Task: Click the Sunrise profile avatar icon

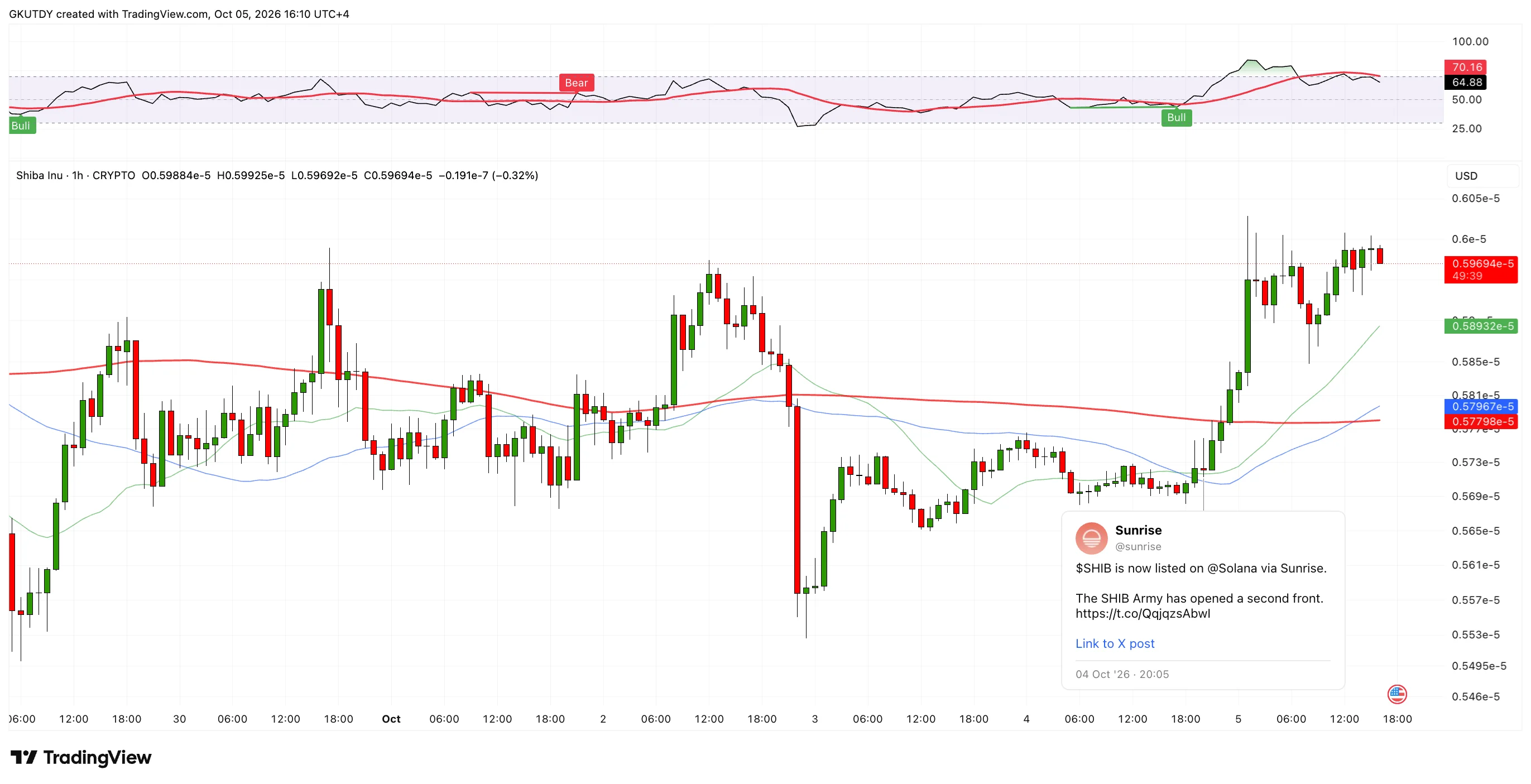Action: point(1091,537)
